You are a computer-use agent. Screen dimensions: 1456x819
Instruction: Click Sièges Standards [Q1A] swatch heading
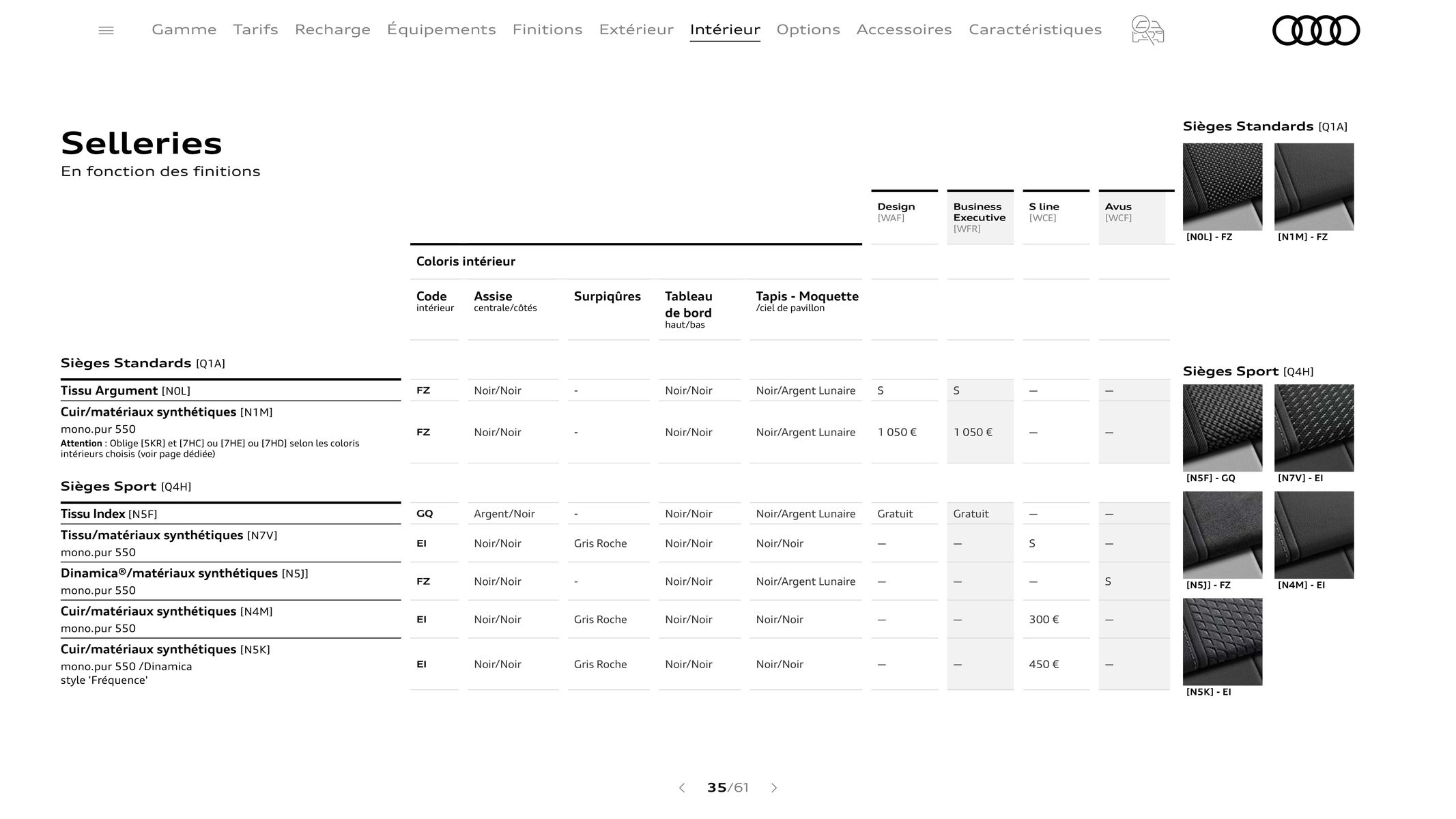coord(1265,126)
